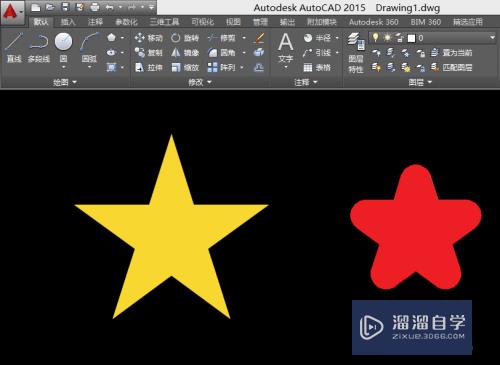Image resolution: width=500 pixels, height=365 pixels.
Task: Click the Mirror (镜像) tool
Action: tap(185, 53)
